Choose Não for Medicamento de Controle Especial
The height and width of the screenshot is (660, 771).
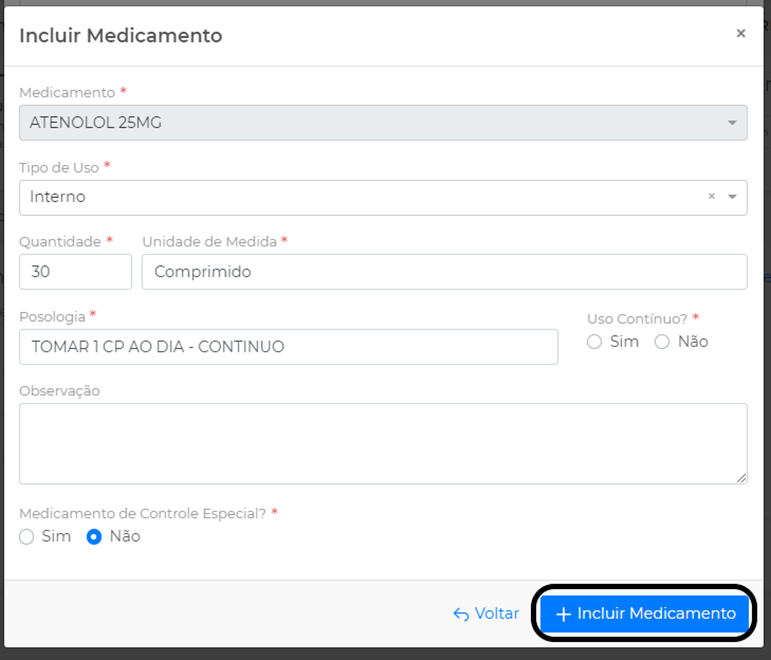(95, 537)
